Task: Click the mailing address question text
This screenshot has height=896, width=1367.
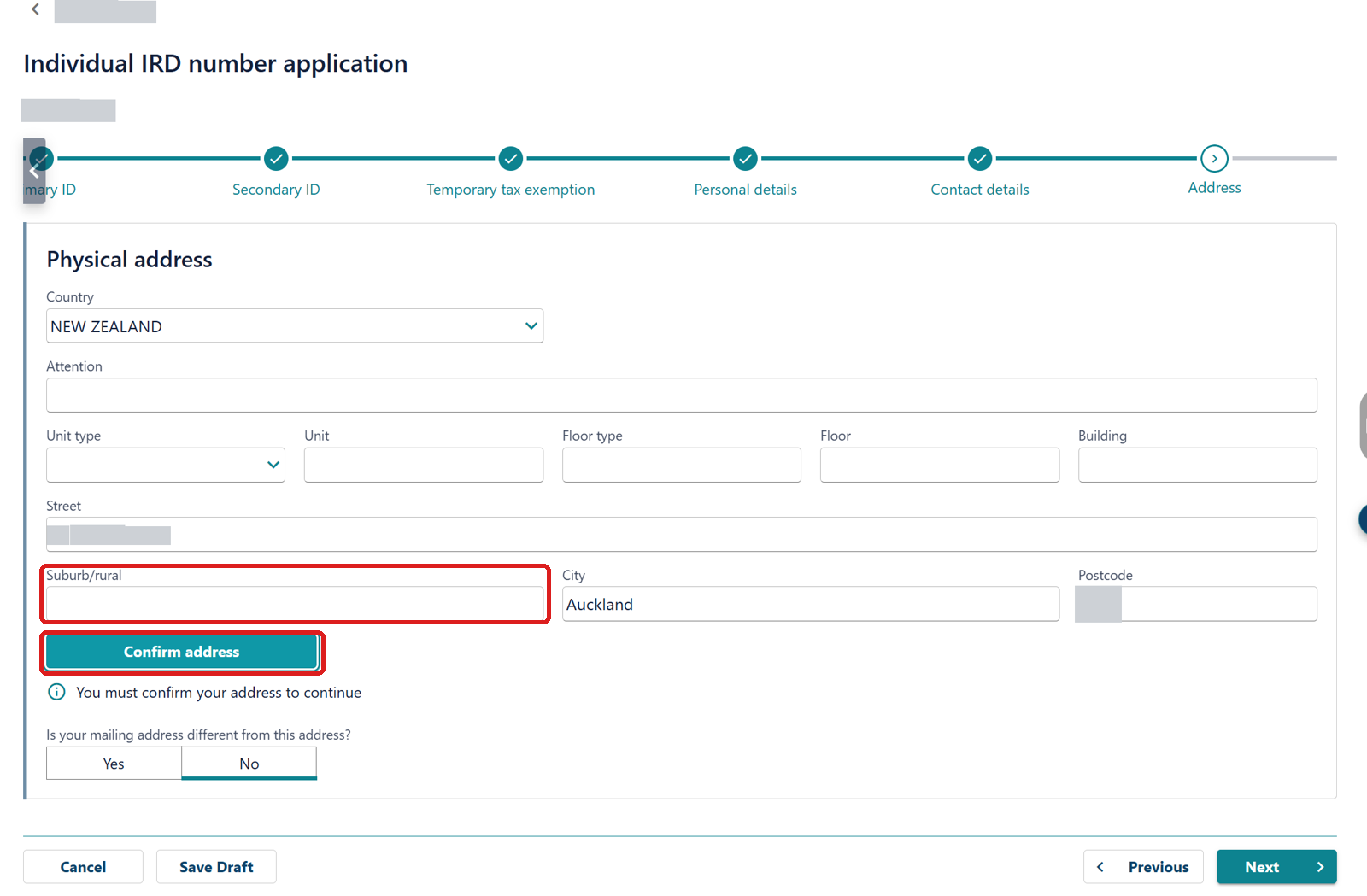Action: click(198, 735)
